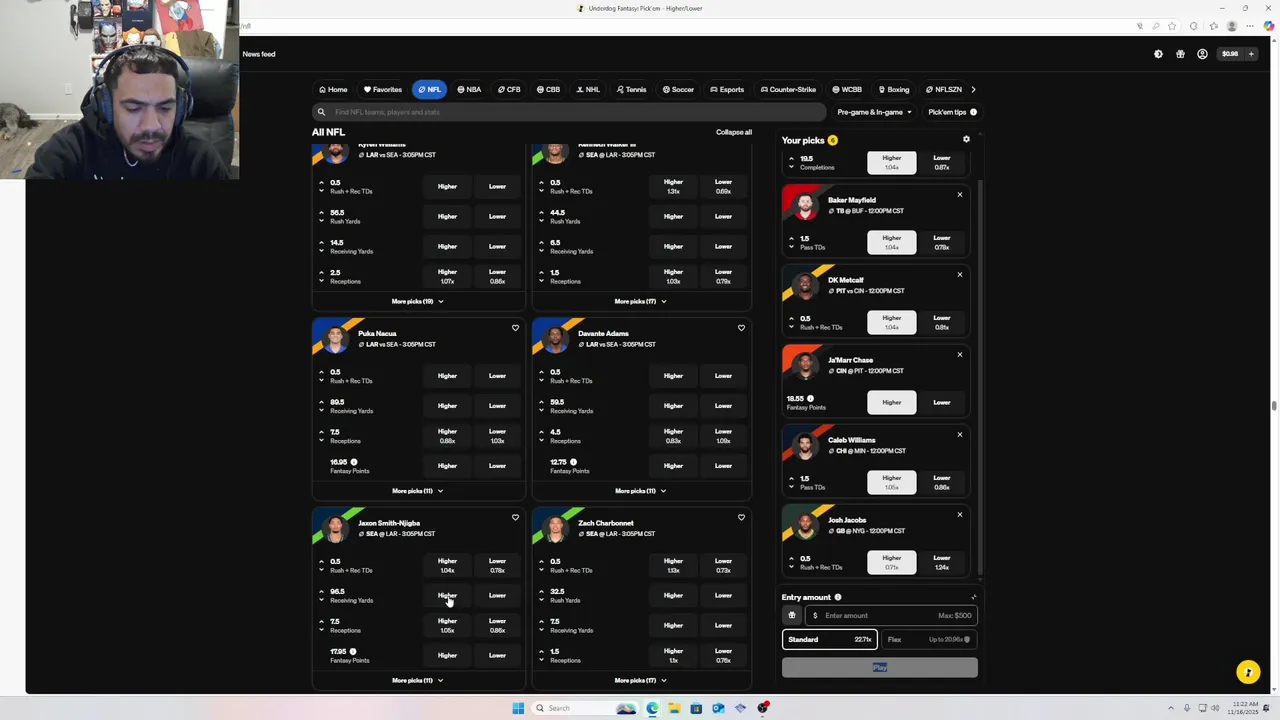Click the Play button to submit entry
Image resolution: width=1280 pixels, height=720 pixels.
tap(880, 667)
